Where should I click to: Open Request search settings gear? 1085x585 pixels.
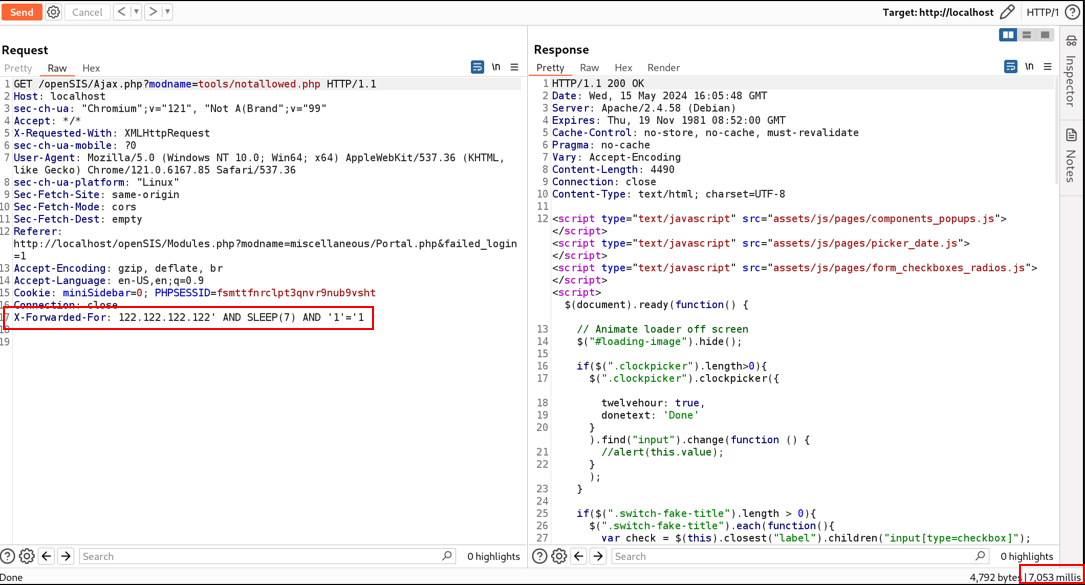point(27,556)
